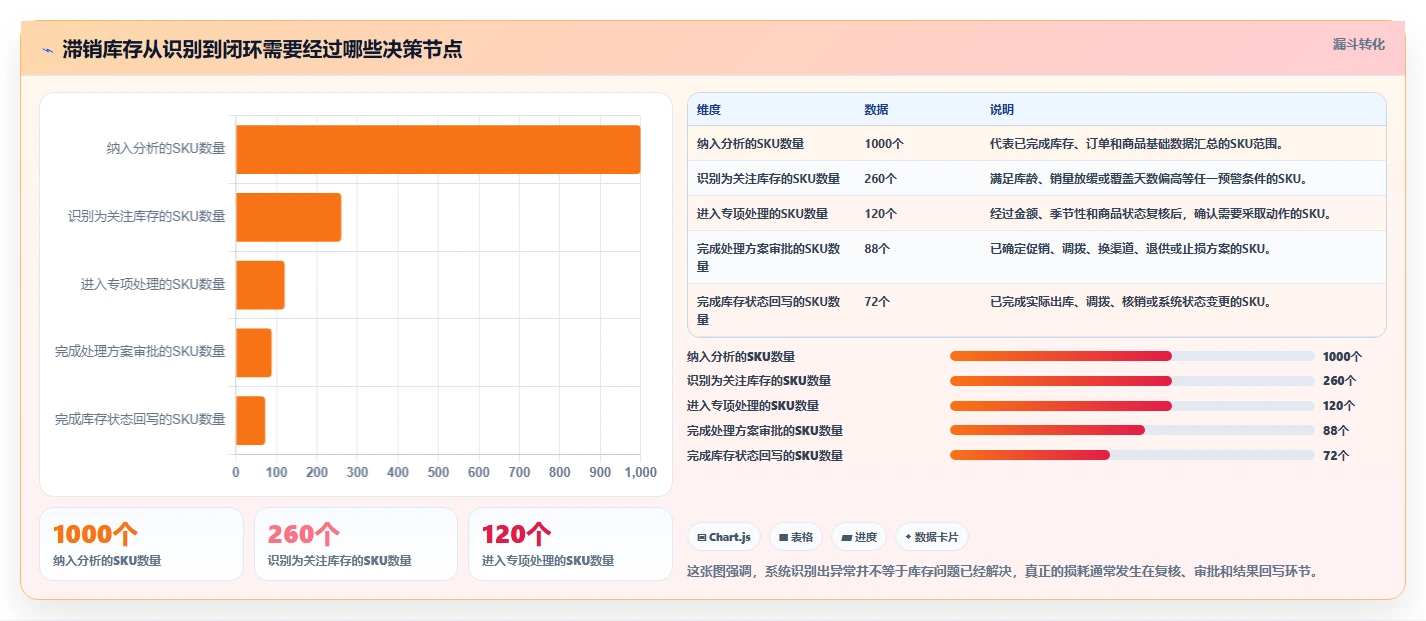Click the 1000个 value in the table

tap(884, 144)
